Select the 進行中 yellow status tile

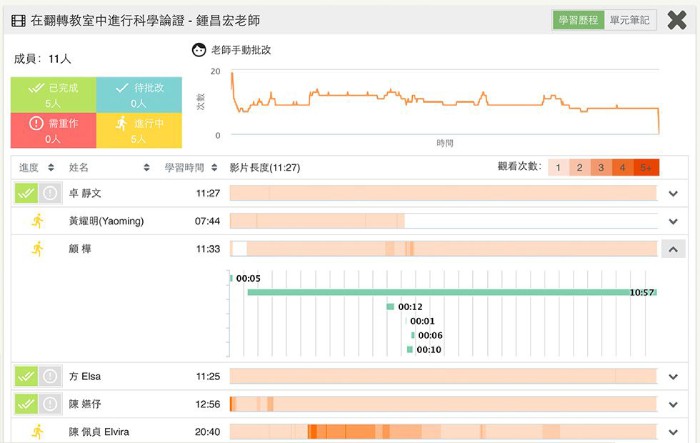[138, 130]
